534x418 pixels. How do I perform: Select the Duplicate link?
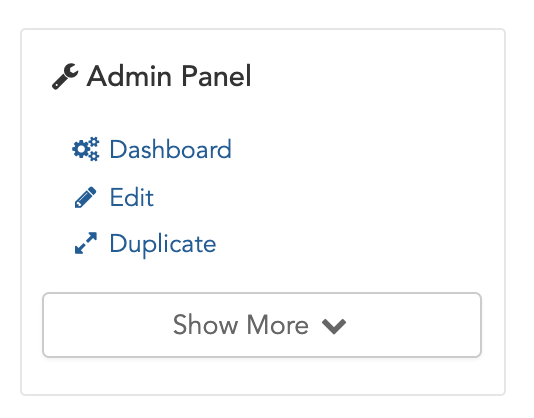(163, 245)
